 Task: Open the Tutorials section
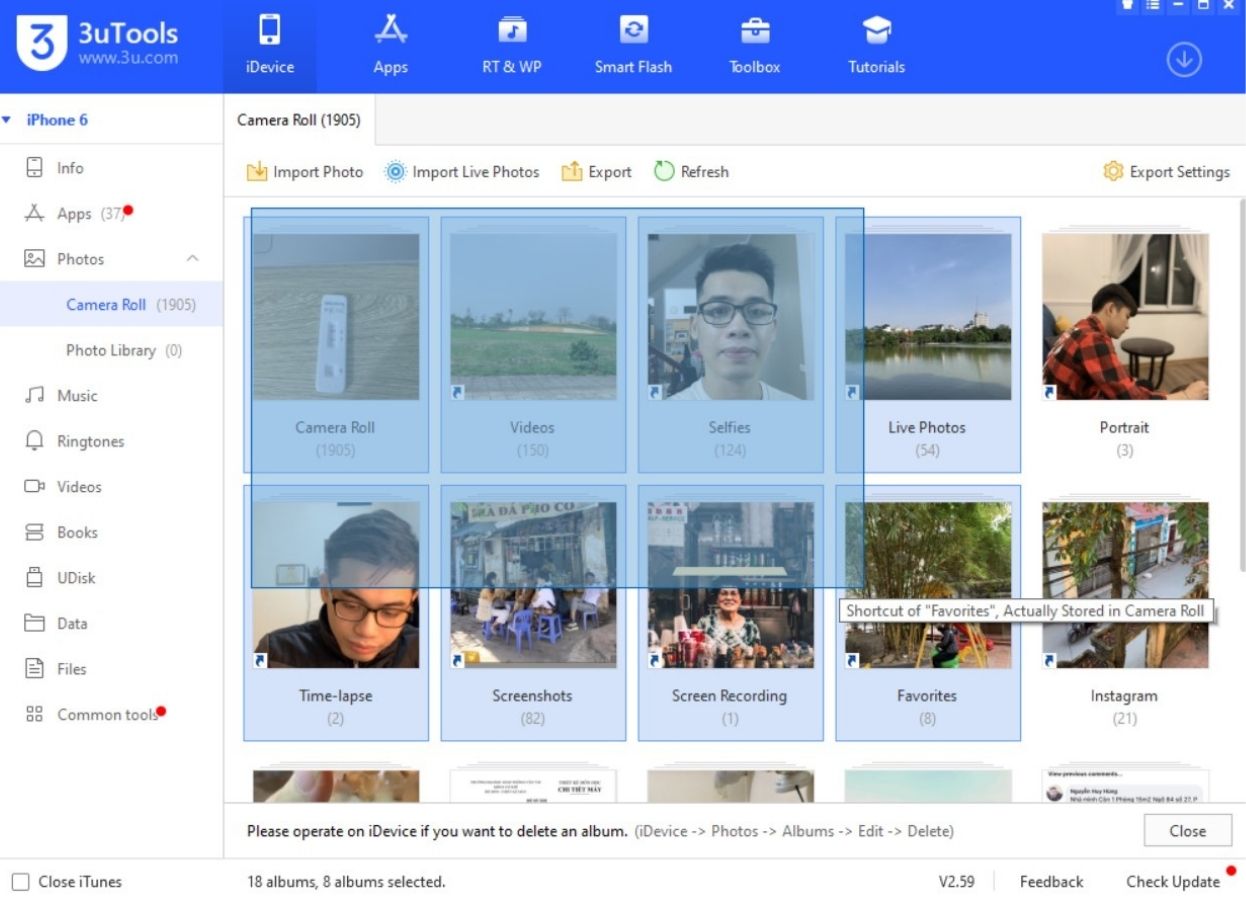click(876, 46)
